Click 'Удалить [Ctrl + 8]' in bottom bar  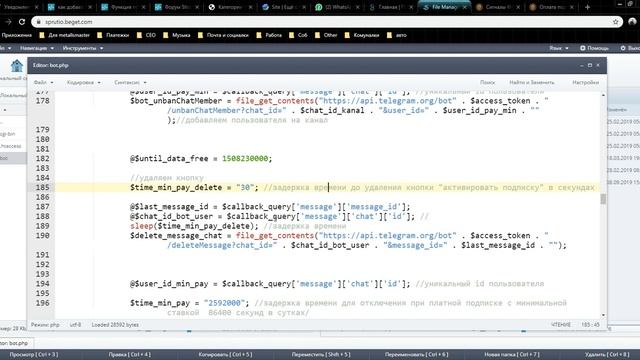[x=607, y=355]
